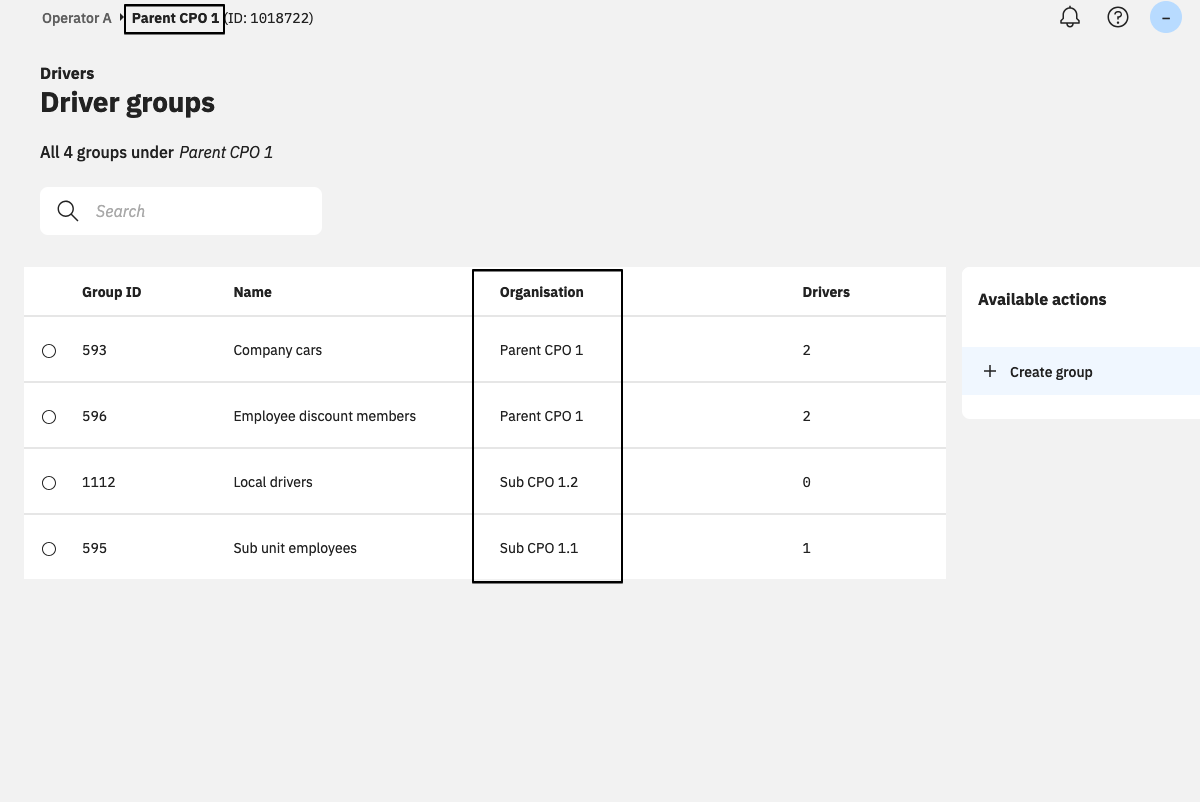Image resolution: width=1200 pixels, height=802 pixels.
Task: Expand the breadcrumb arrow after Operator A
Action: tap(122, 18)
